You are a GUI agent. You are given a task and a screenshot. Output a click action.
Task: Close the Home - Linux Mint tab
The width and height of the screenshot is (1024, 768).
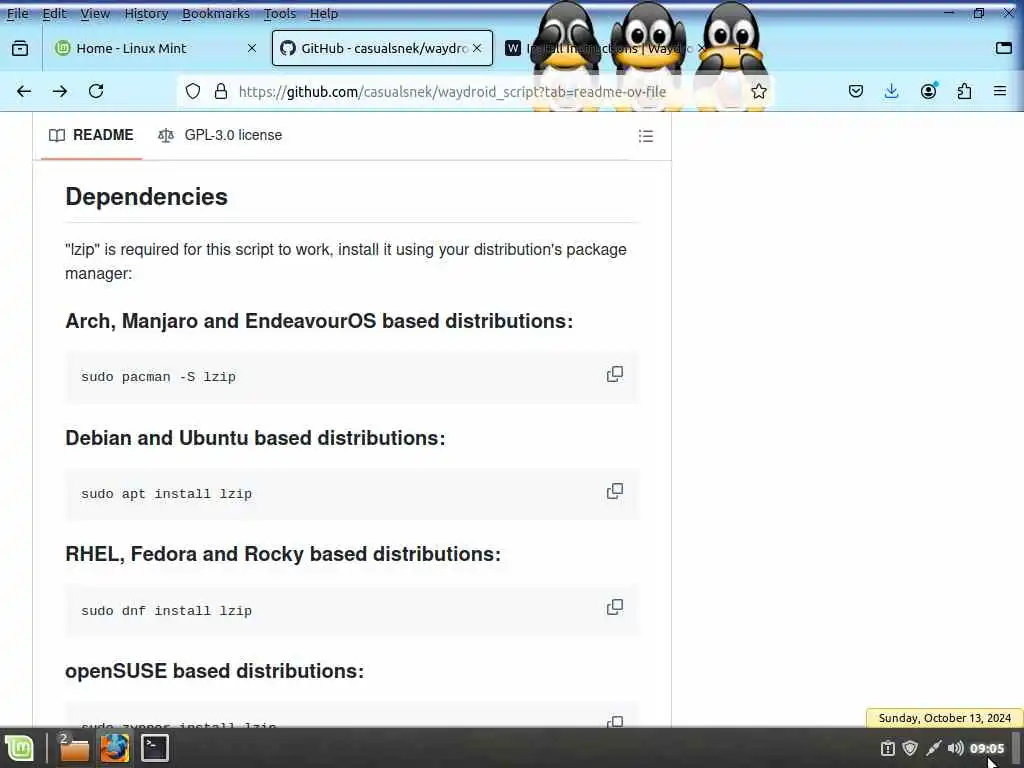pos(251,48)
